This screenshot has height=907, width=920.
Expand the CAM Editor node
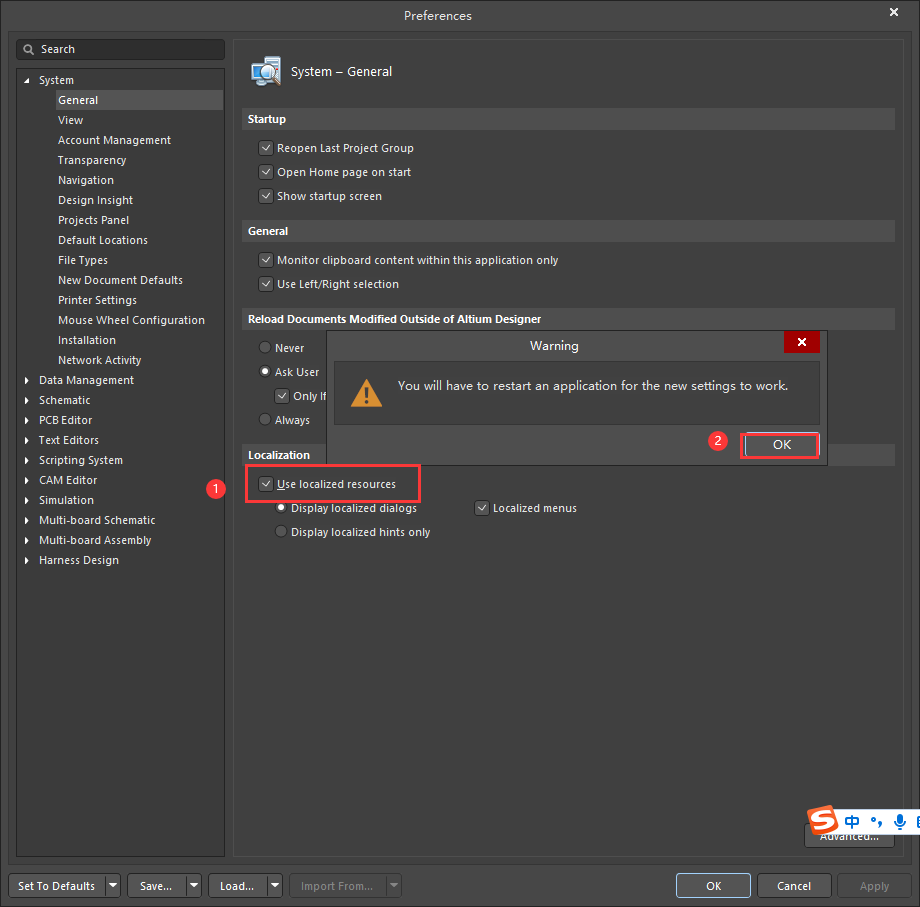(26, 480)
